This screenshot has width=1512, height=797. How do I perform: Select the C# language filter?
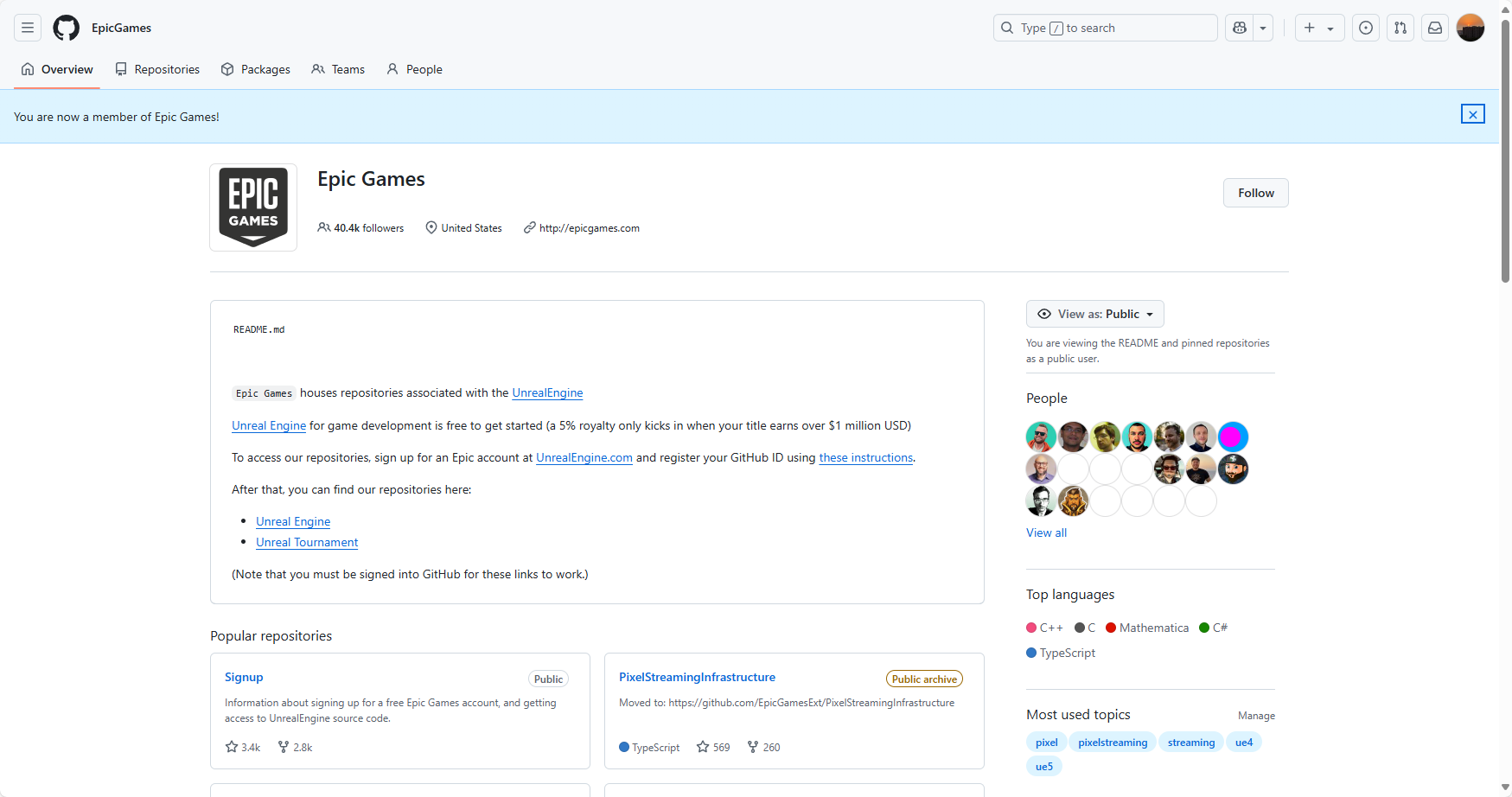[x=1213, y=628]
